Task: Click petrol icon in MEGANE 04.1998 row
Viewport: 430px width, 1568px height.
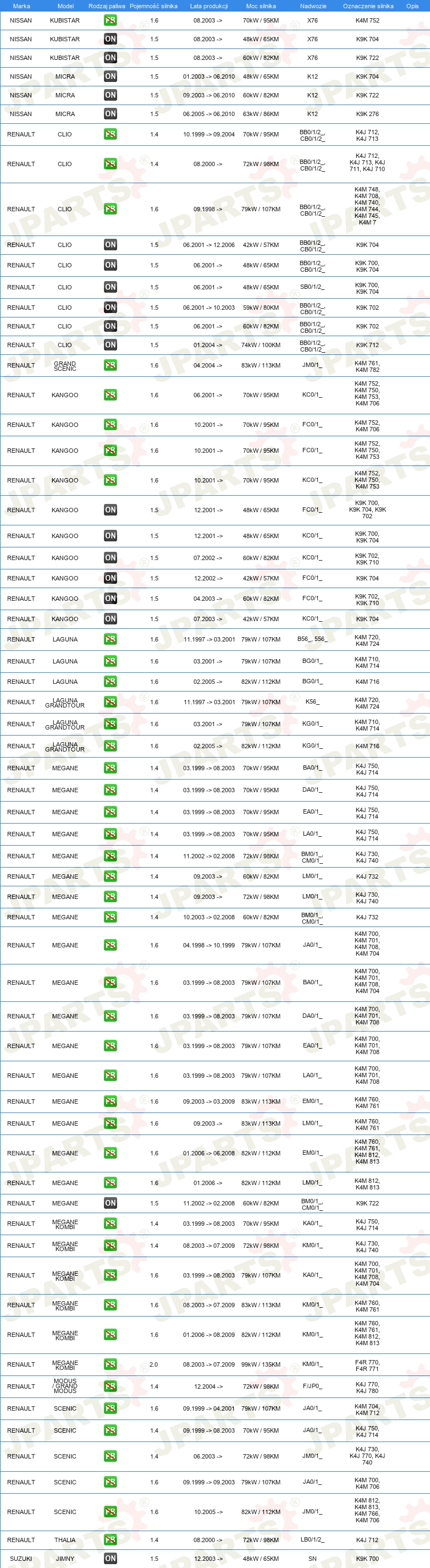Action: point(110,945)
